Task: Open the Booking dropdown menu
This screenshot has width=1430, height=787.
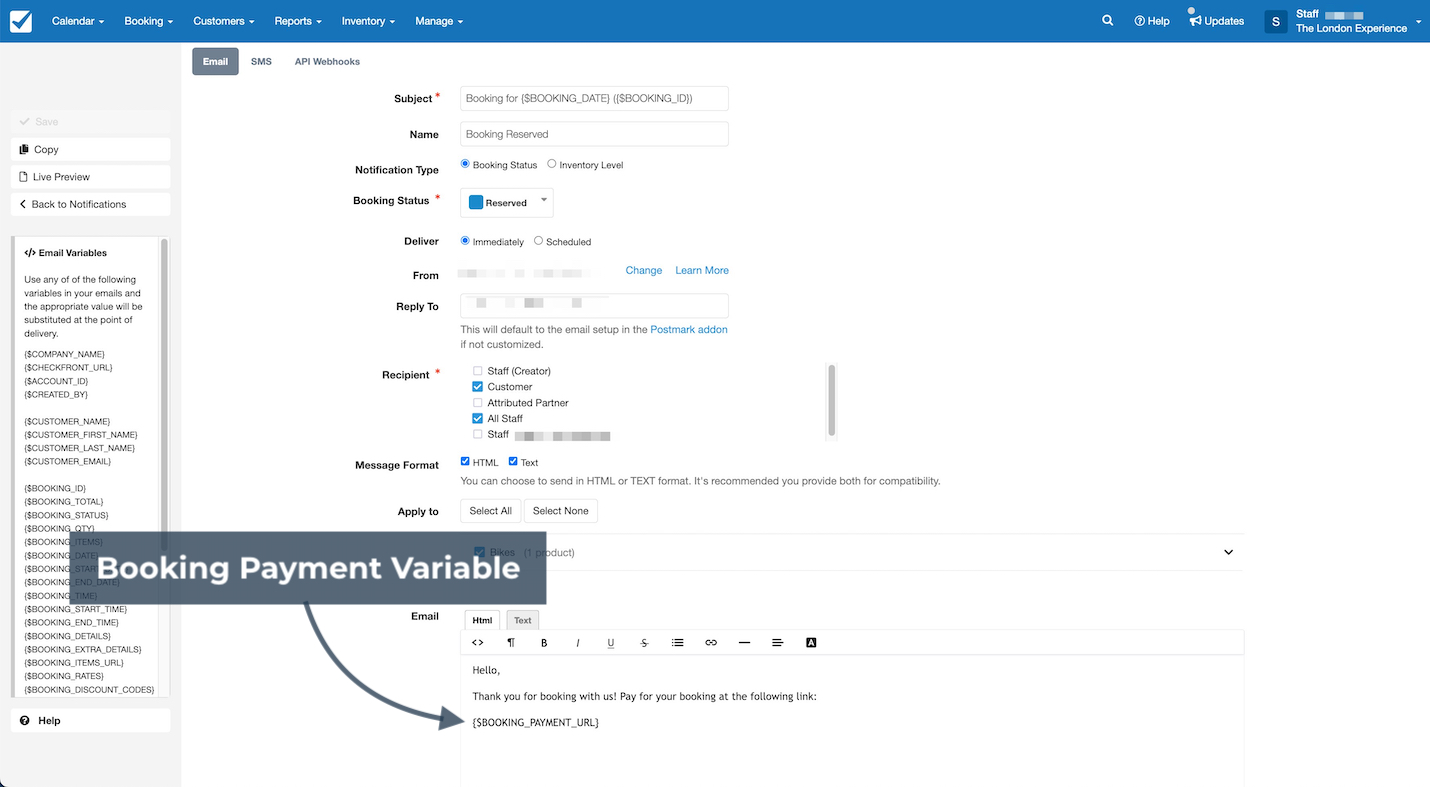Action: tap(148, 21)
